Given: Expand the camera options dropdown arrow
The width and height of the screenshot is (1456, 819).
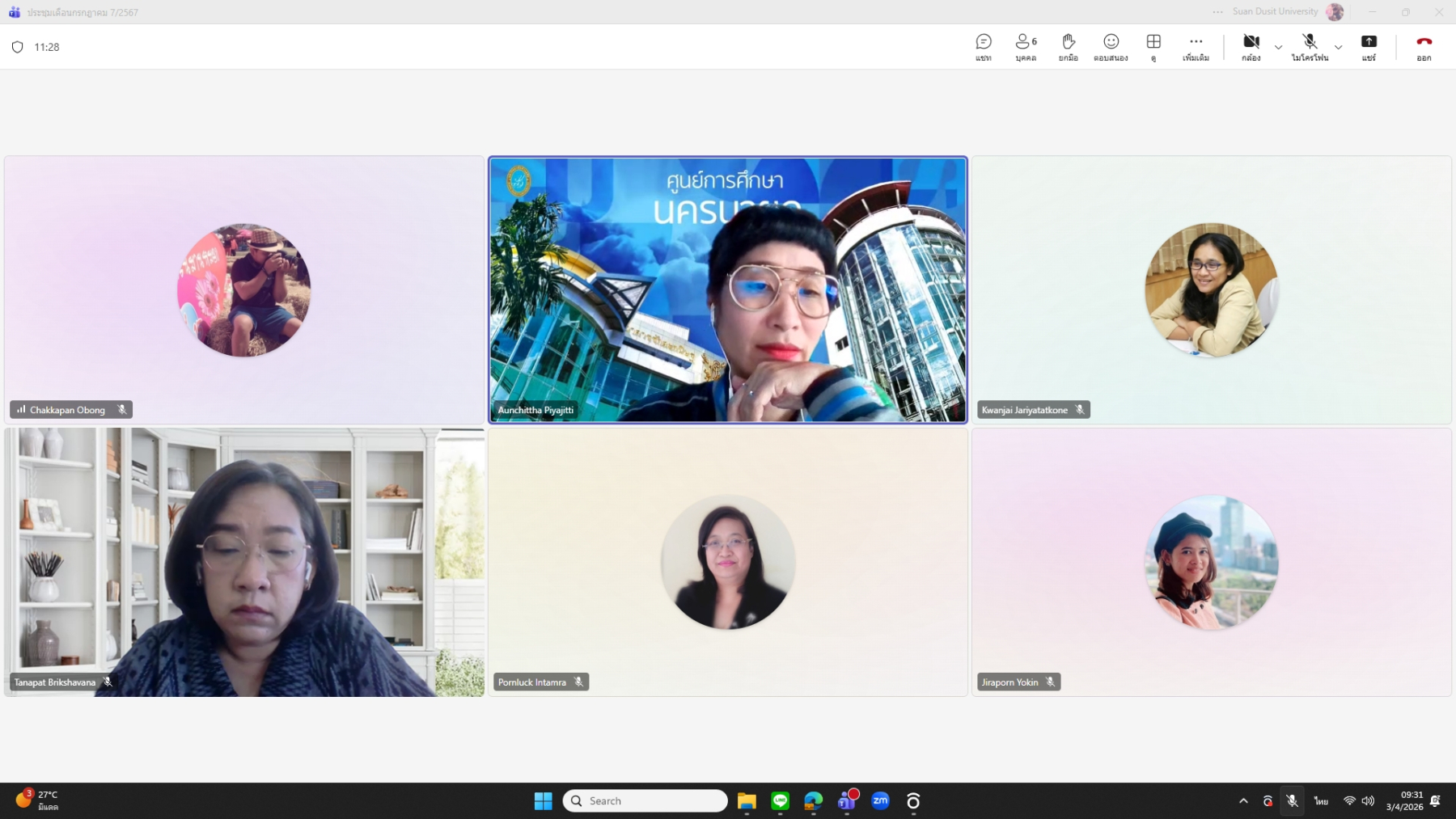Looking at the screenshot, I should [1278, 47].
